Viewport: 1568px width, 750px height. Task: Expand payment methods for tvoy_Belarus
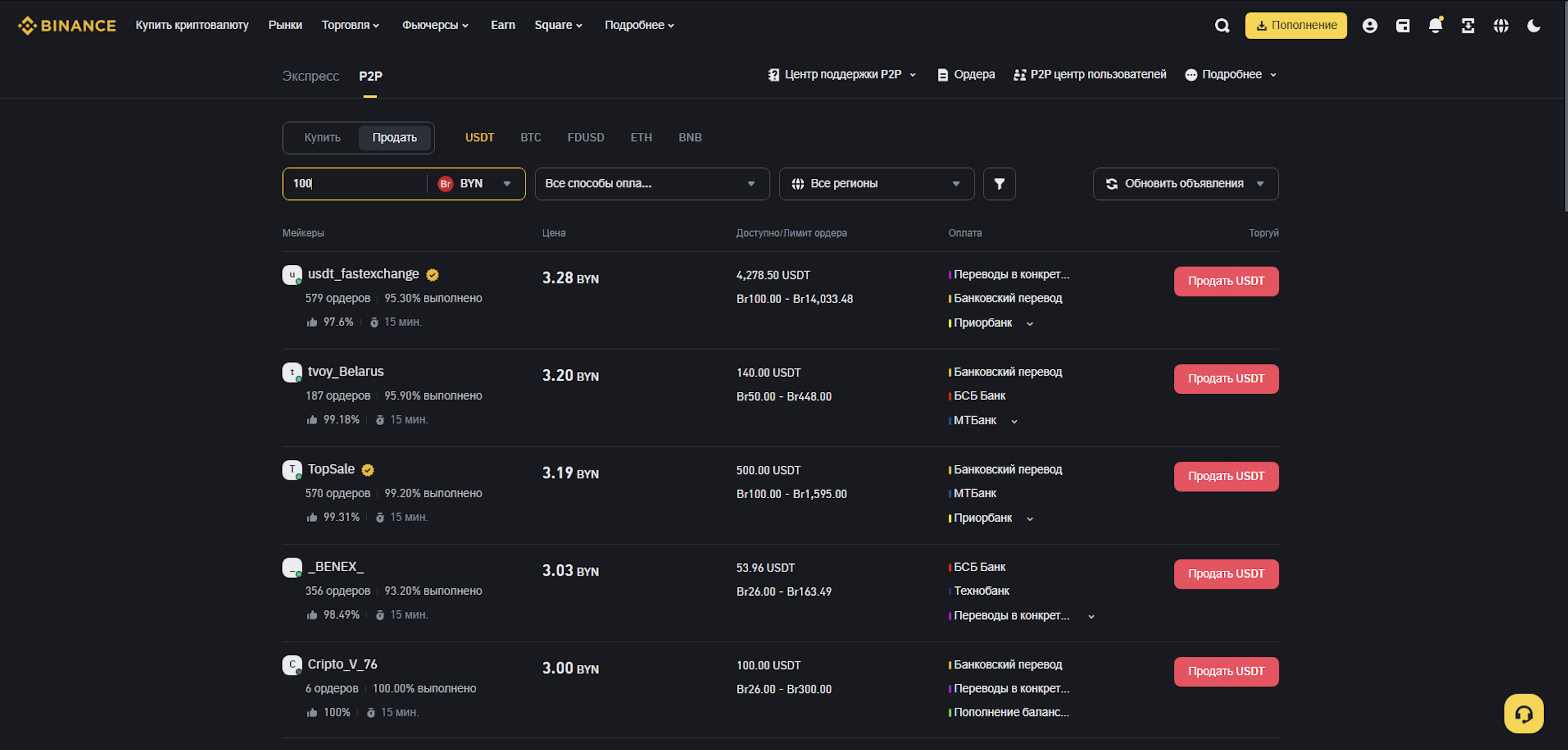point(1014,421)
